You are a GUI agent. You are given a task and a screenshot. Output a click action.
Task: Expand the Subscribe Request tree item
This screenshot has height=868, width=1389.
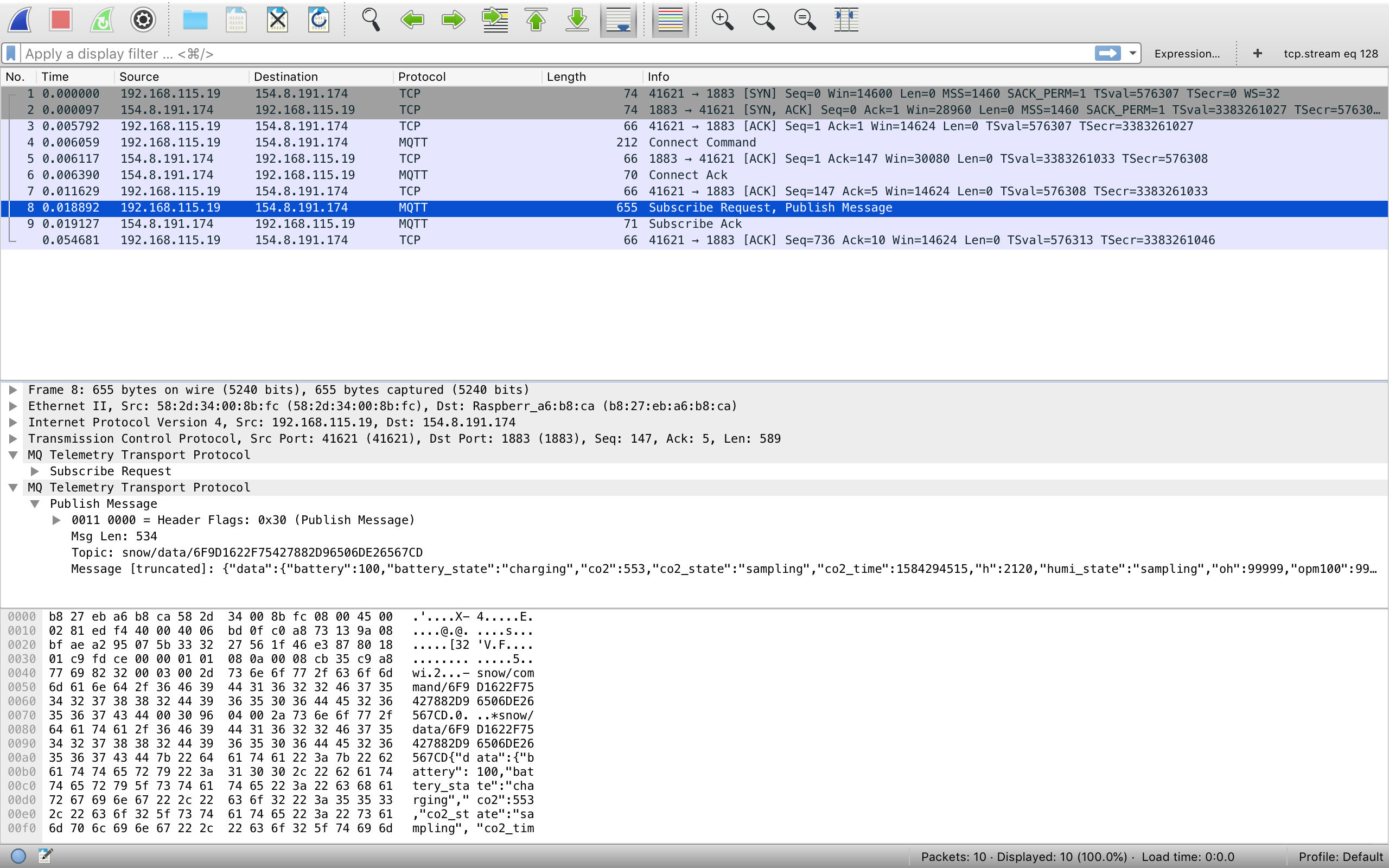point(35,471)
